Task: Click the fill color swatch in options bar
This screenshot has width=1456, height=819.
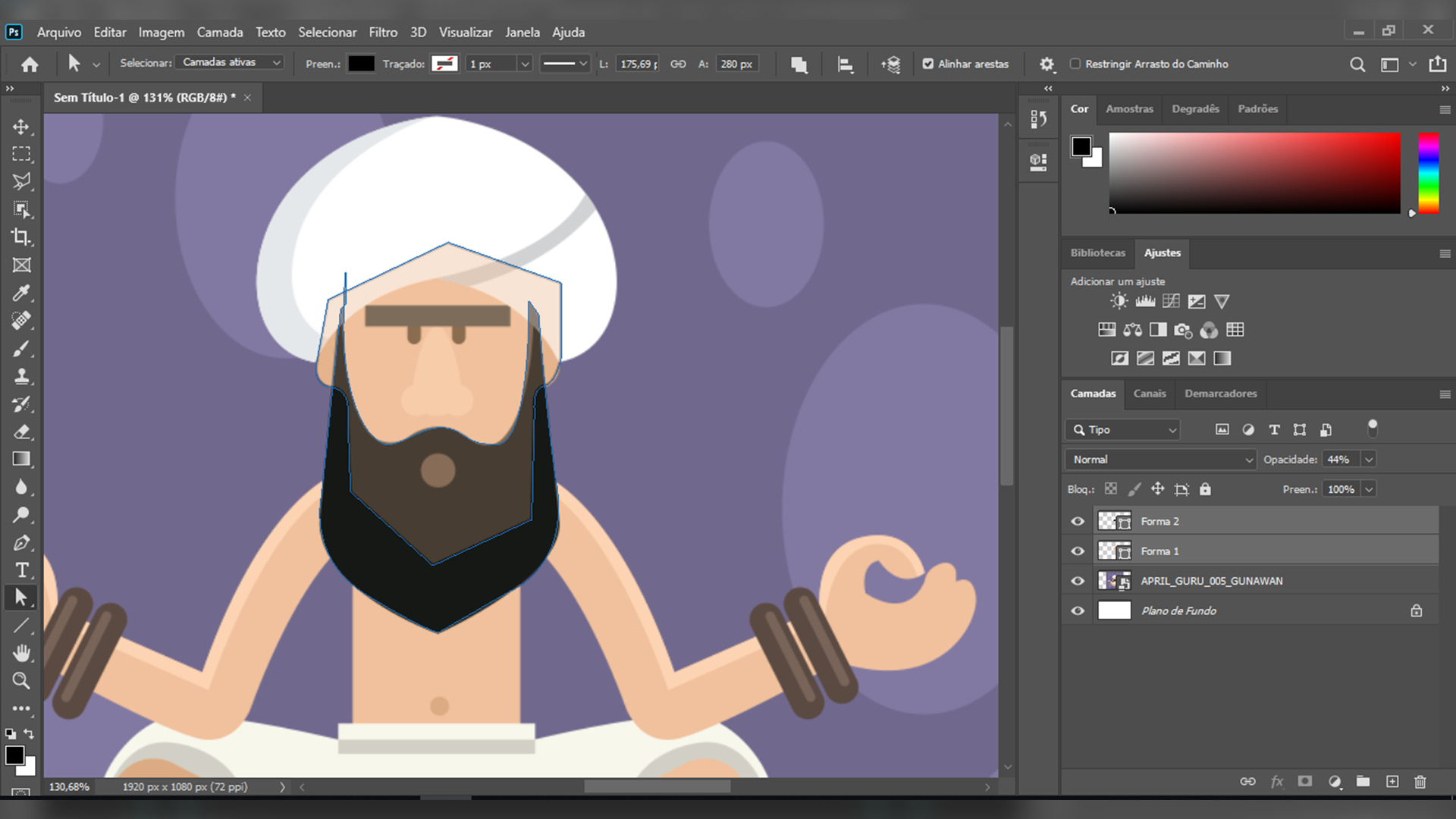Action: [361, 64]
